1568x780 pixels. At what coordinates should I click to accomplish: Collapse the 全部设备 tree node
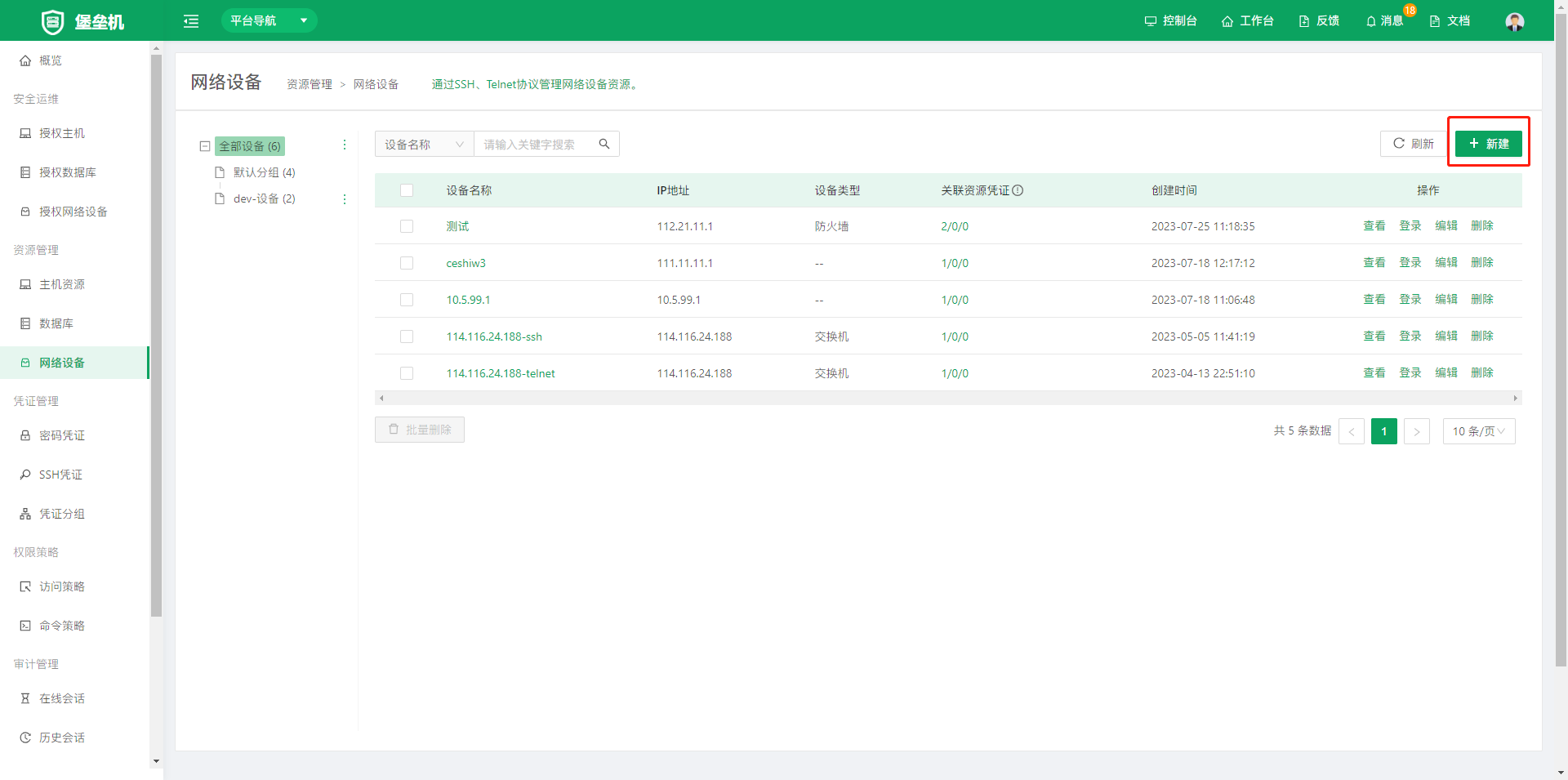point(205,146)
